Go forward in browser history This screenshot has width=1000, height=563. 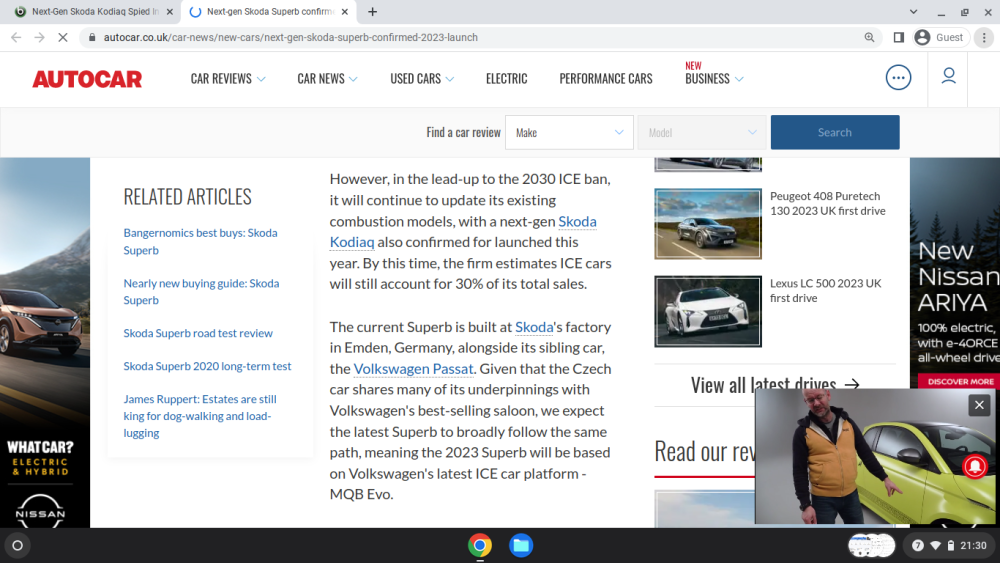pyautogui.click(x=40, y=38)
